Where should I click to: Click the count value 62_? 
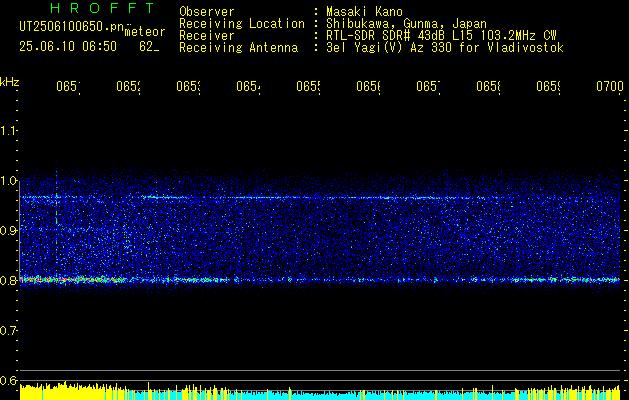pos(149,47)
